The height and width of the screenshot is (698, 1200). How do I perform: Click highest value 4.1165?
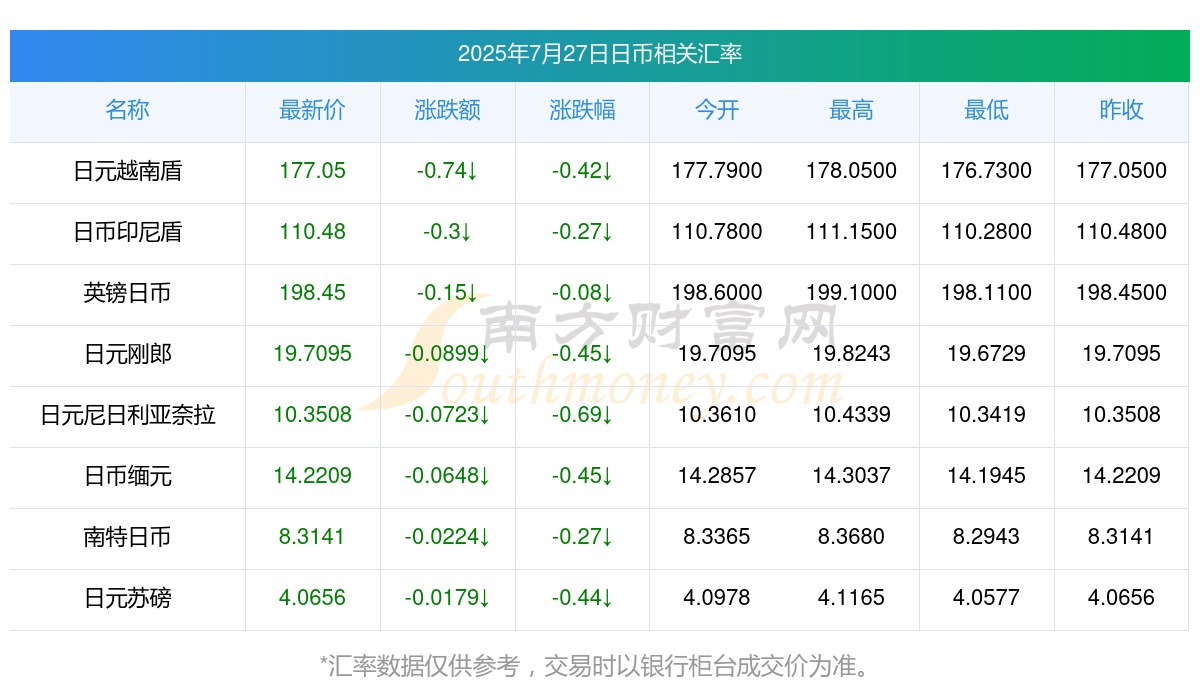click(x=852, y=598)
